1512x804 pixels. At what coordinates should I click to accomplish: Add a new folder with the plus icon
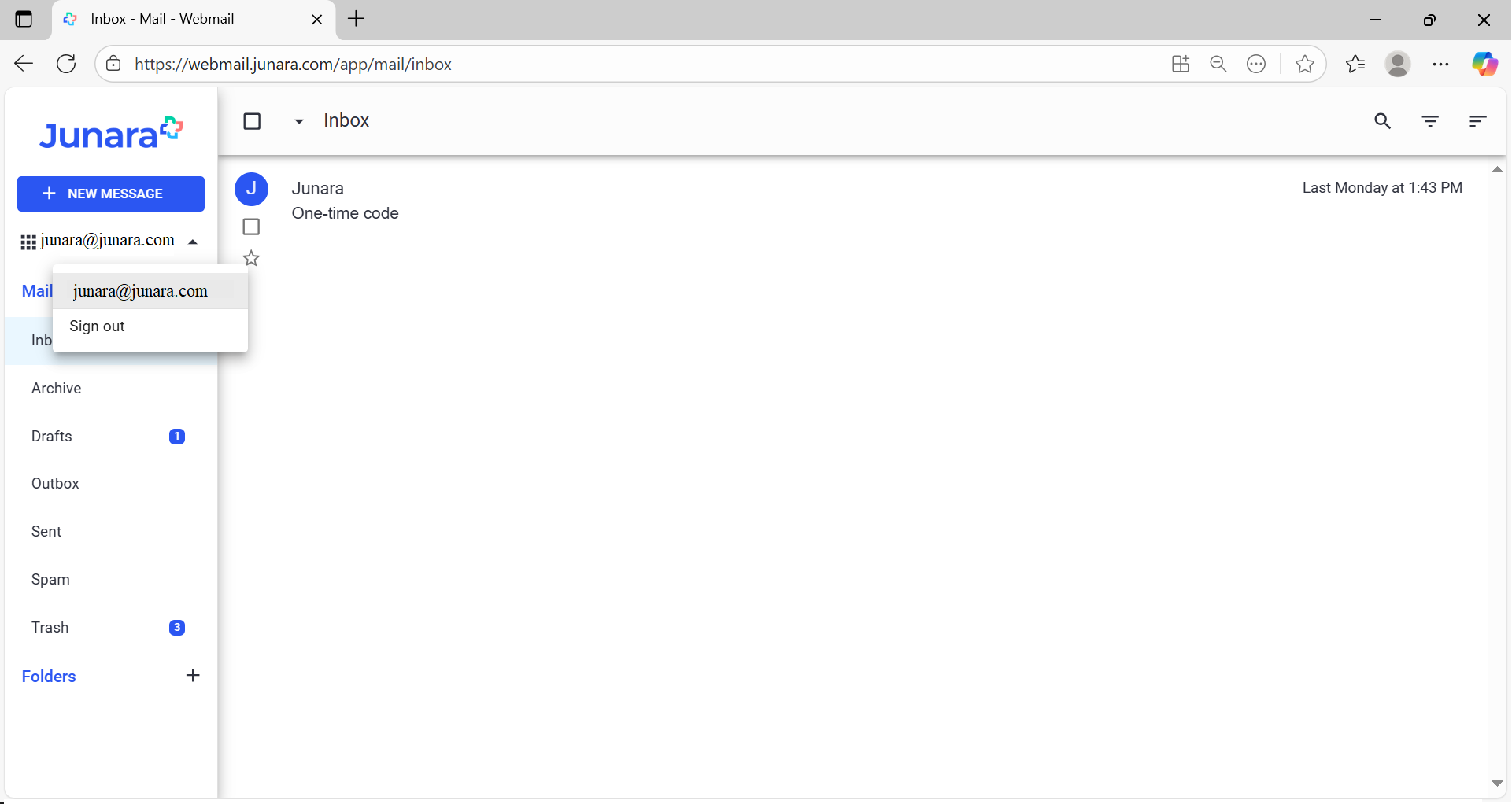tap(193, 676)
